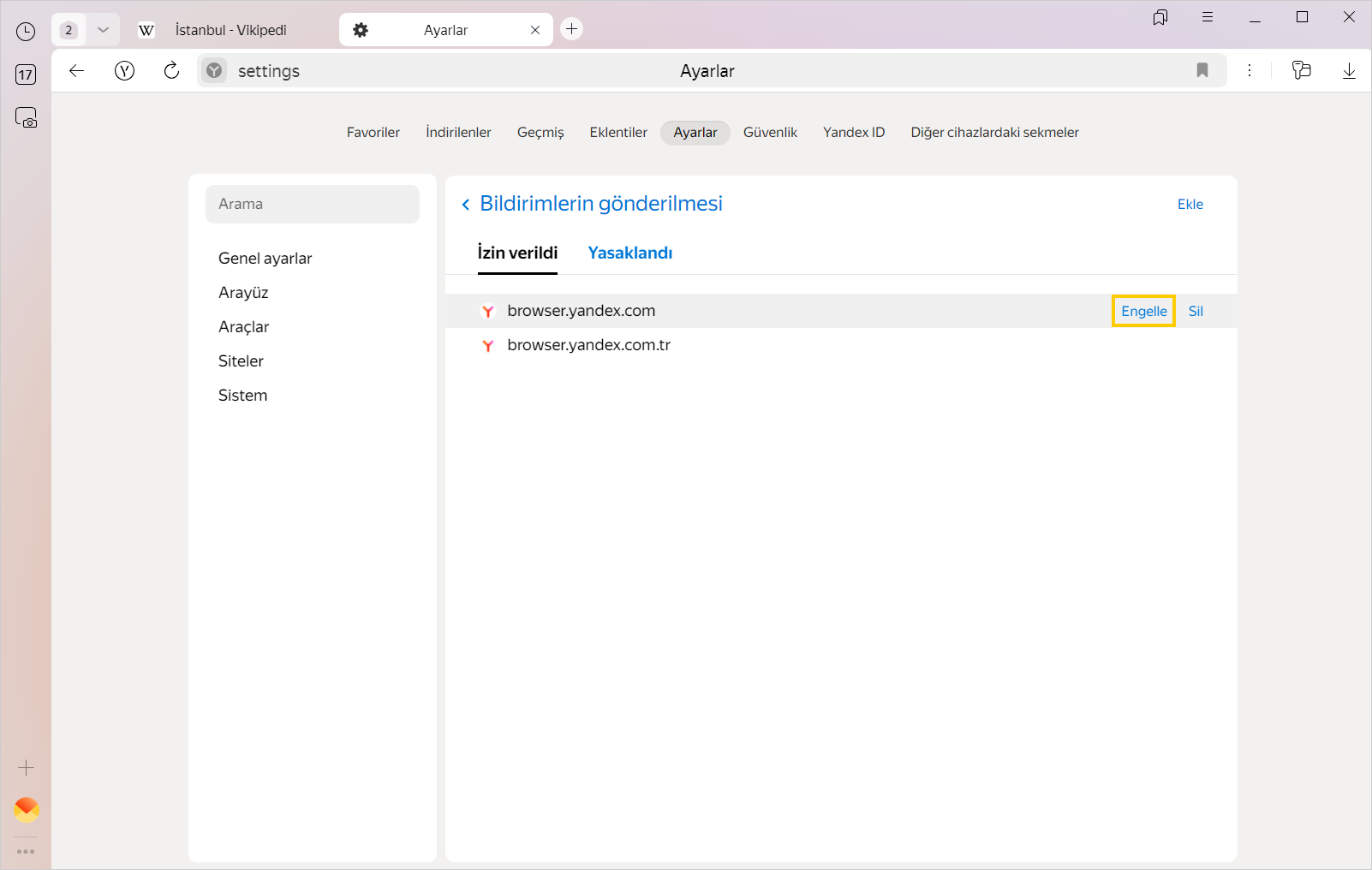1372x870 pixels.
Task: Open the three-dot page menu
Action: [x=1249, y=71]
